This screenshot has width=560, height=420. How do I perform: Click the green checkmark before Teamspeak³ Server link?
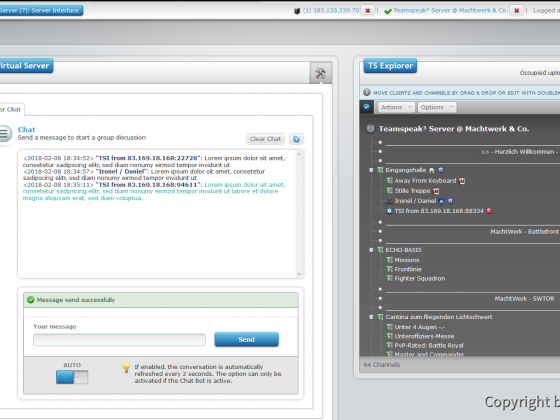coord(388,11)
